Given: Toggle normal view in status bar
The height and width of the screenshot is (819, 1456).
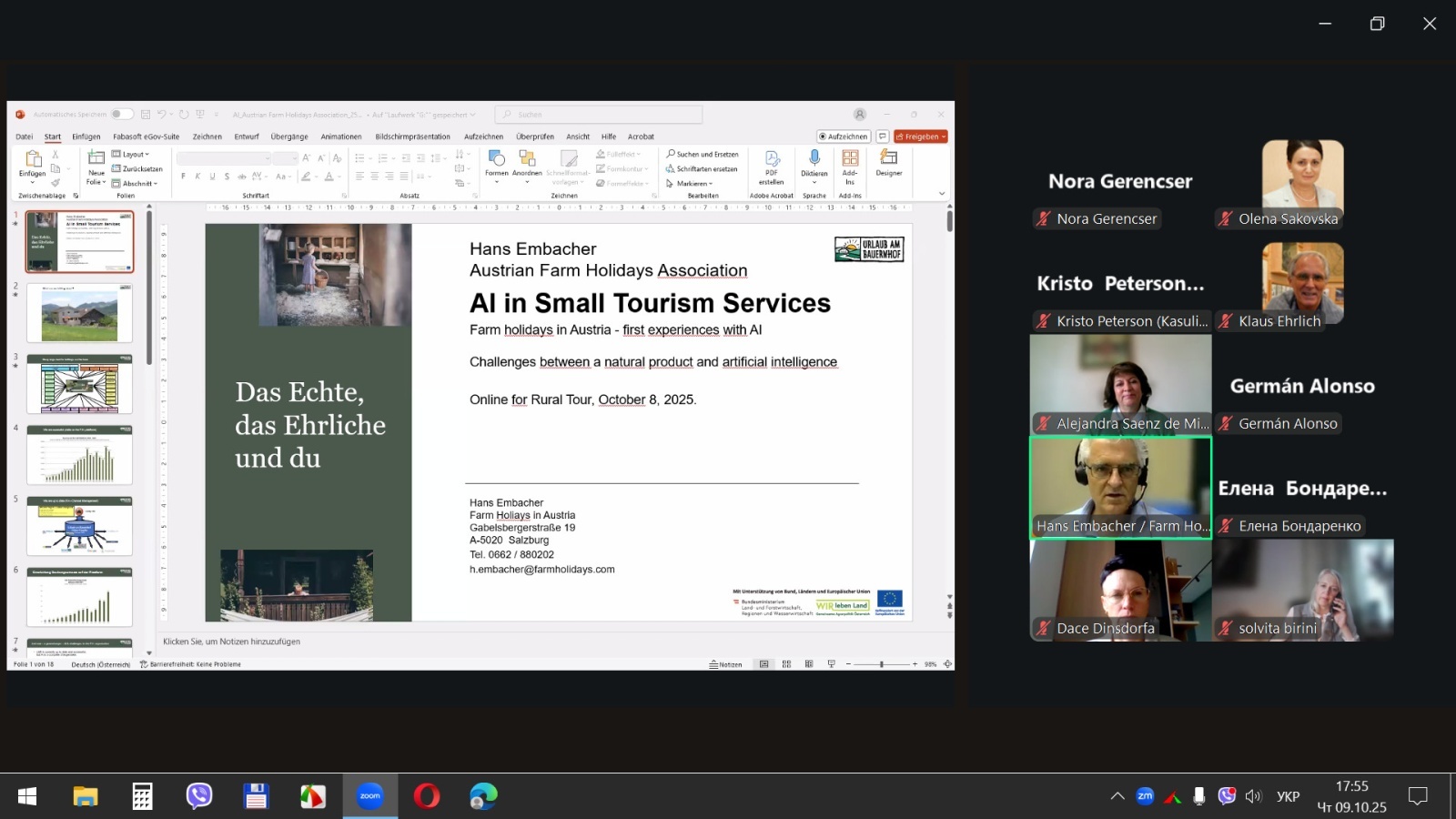Looking at the screenshot, I should point(764,664).
